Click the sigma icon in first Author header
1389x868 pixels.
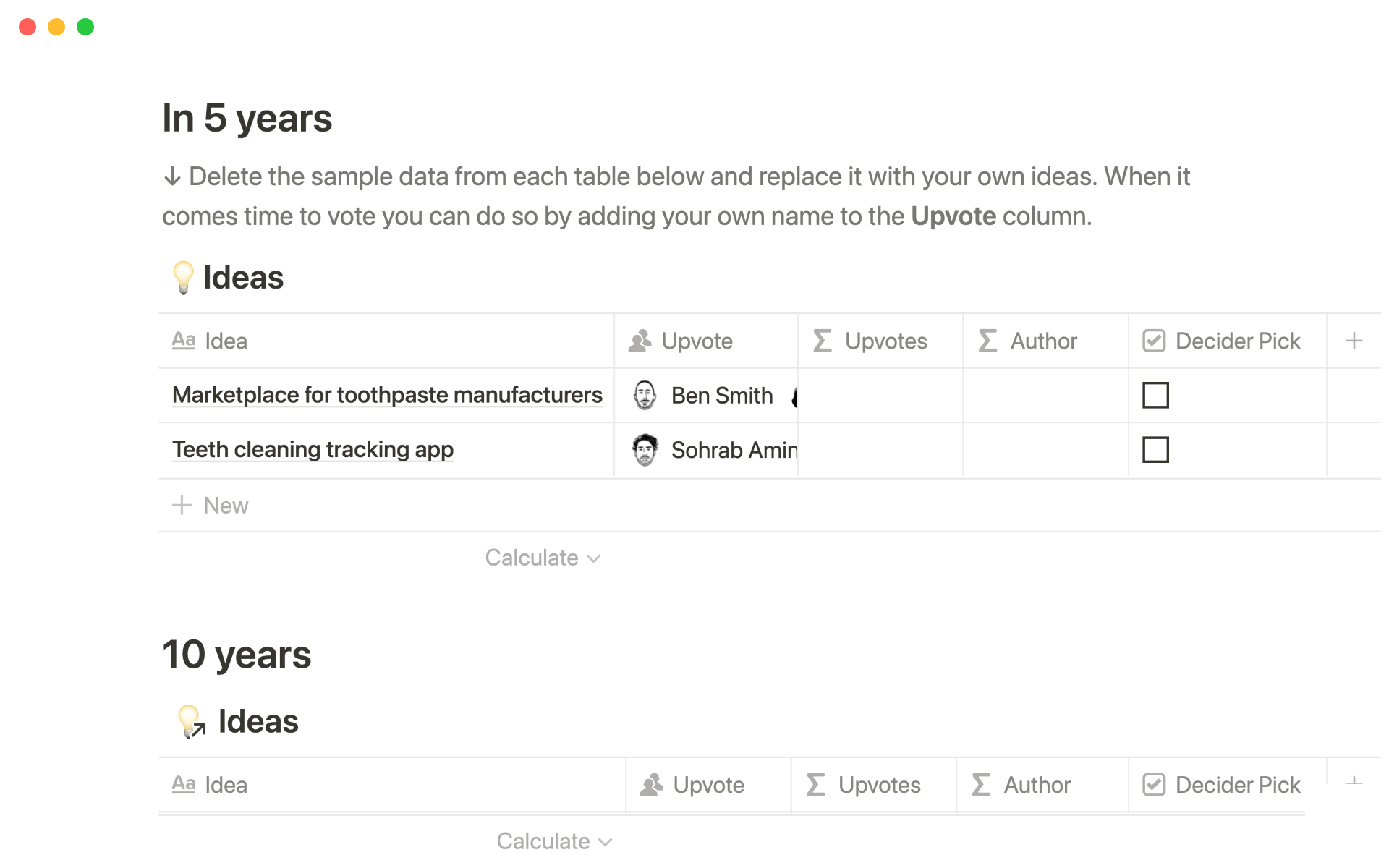[987, 341]
